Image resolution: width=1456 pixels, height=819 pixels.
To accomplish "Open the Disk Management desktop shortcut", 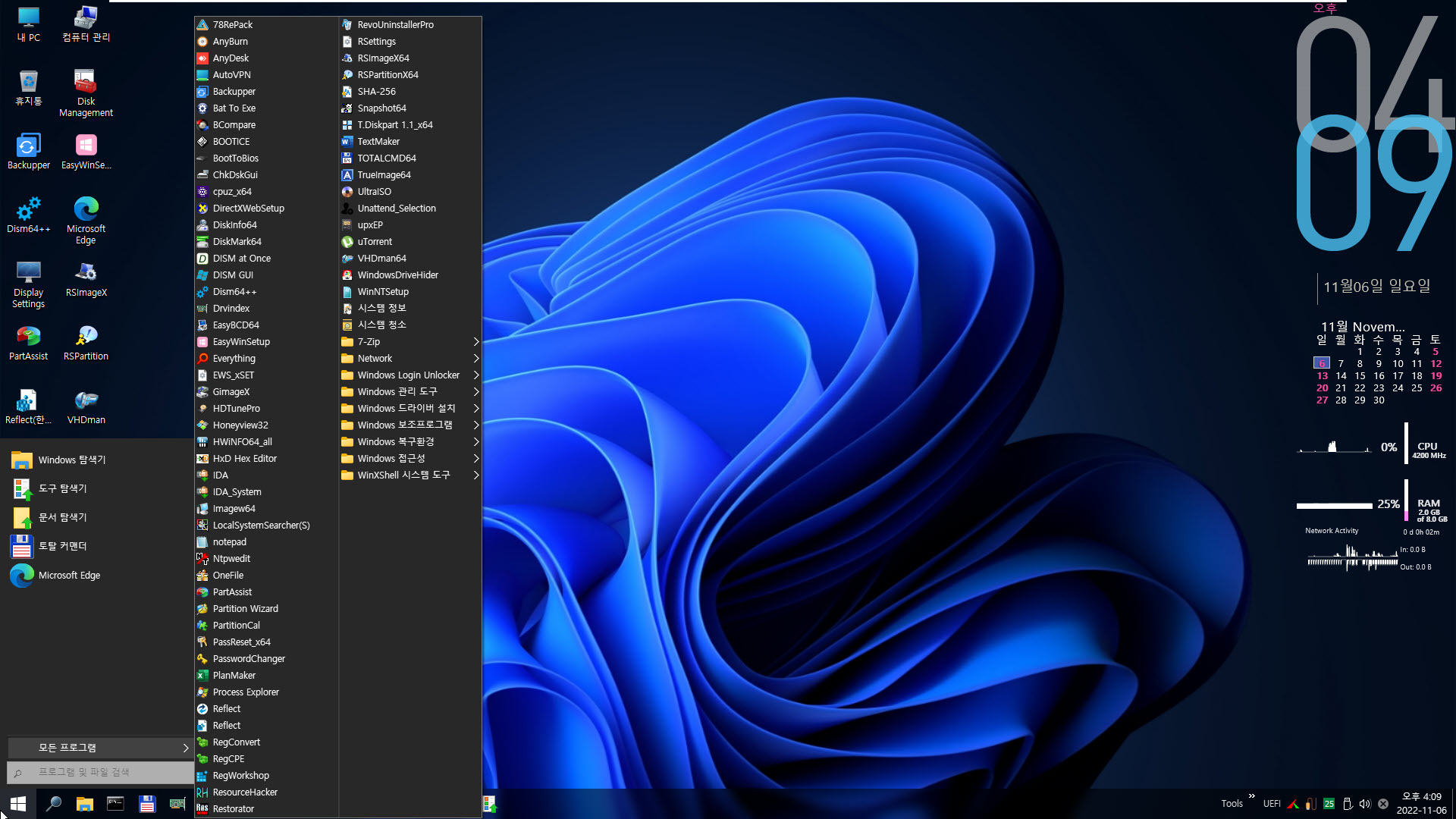I will tap(86, 93).
